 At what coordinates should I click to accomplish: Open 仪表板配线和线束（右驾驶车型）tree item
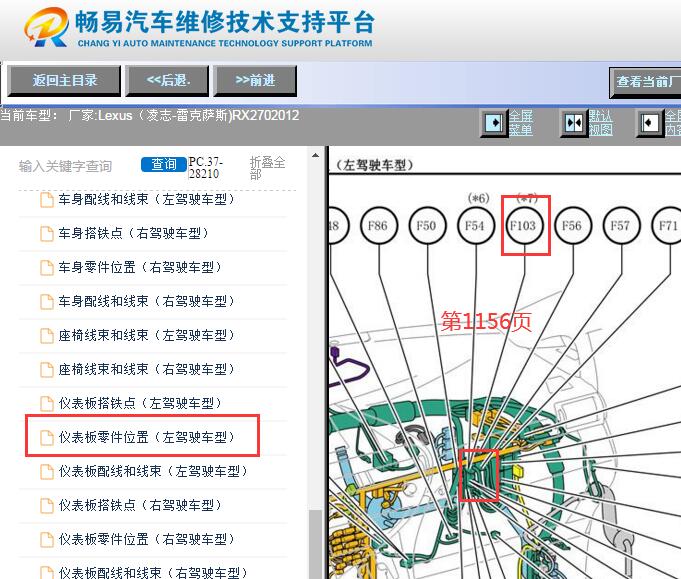(x=153, y=572)
